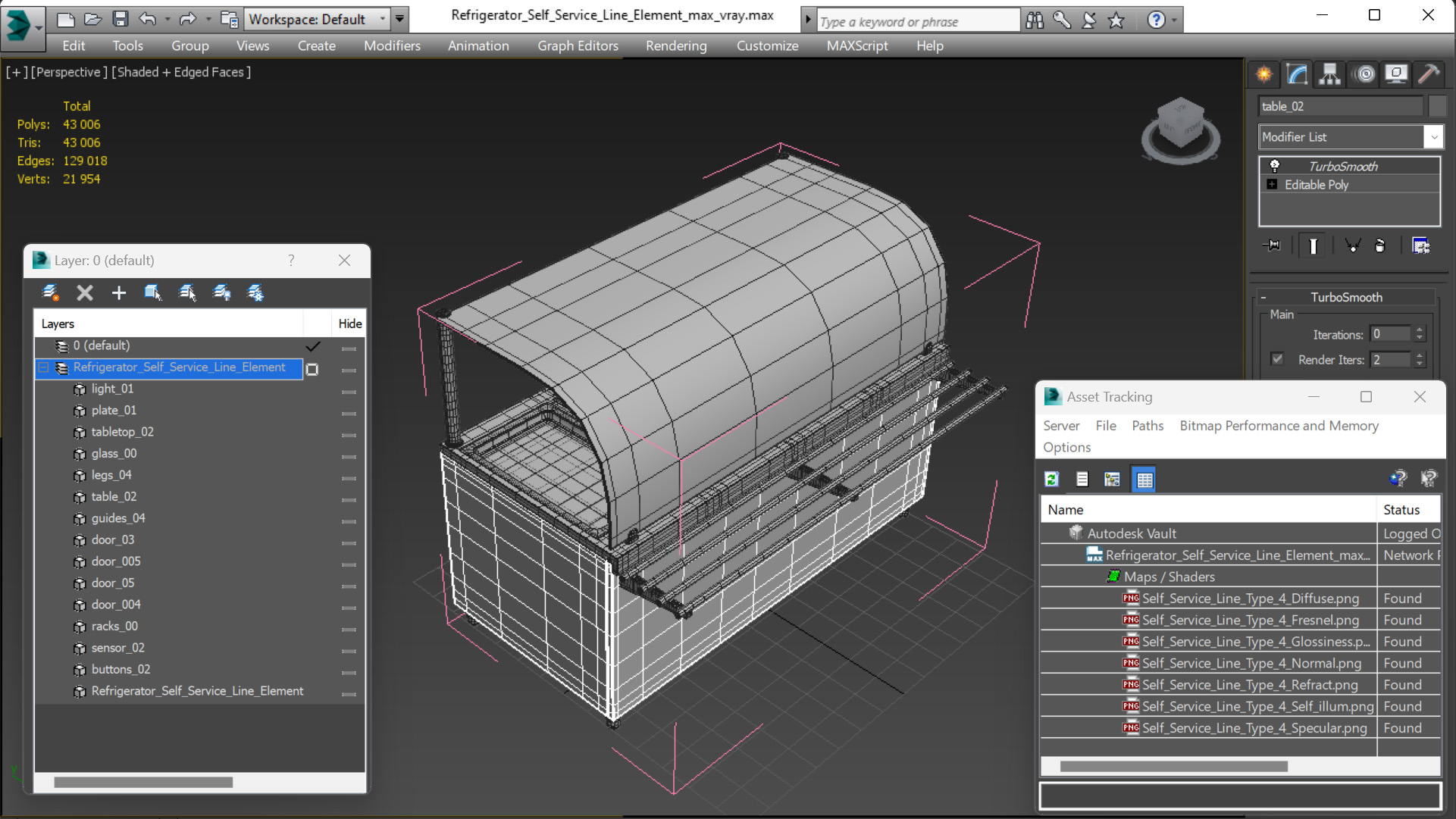Open the Motion command panel tab
1456x819 pixels.
1364,74
